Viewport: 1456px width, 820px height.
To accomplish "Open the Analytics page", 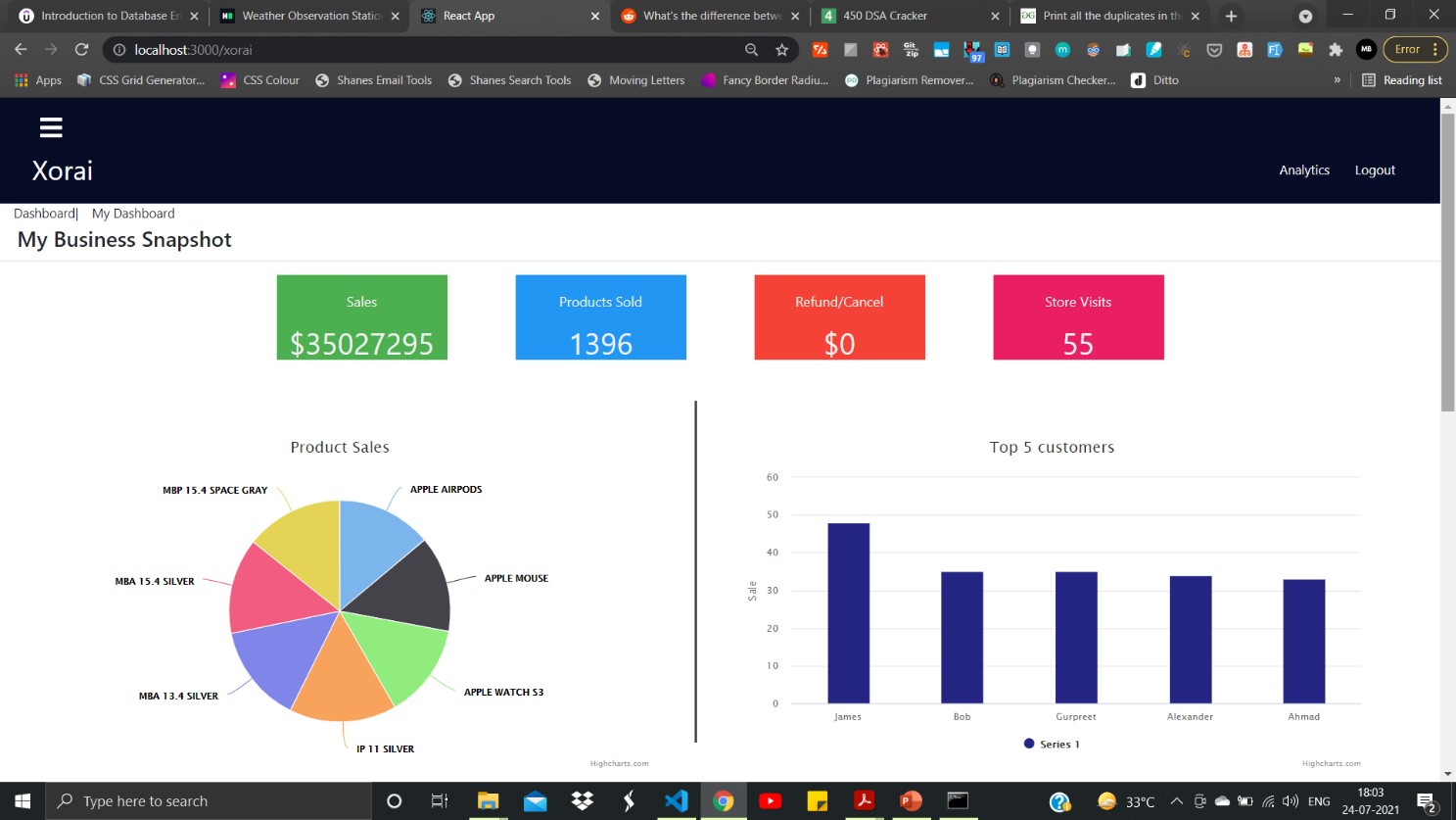I will click(1304, 169).
